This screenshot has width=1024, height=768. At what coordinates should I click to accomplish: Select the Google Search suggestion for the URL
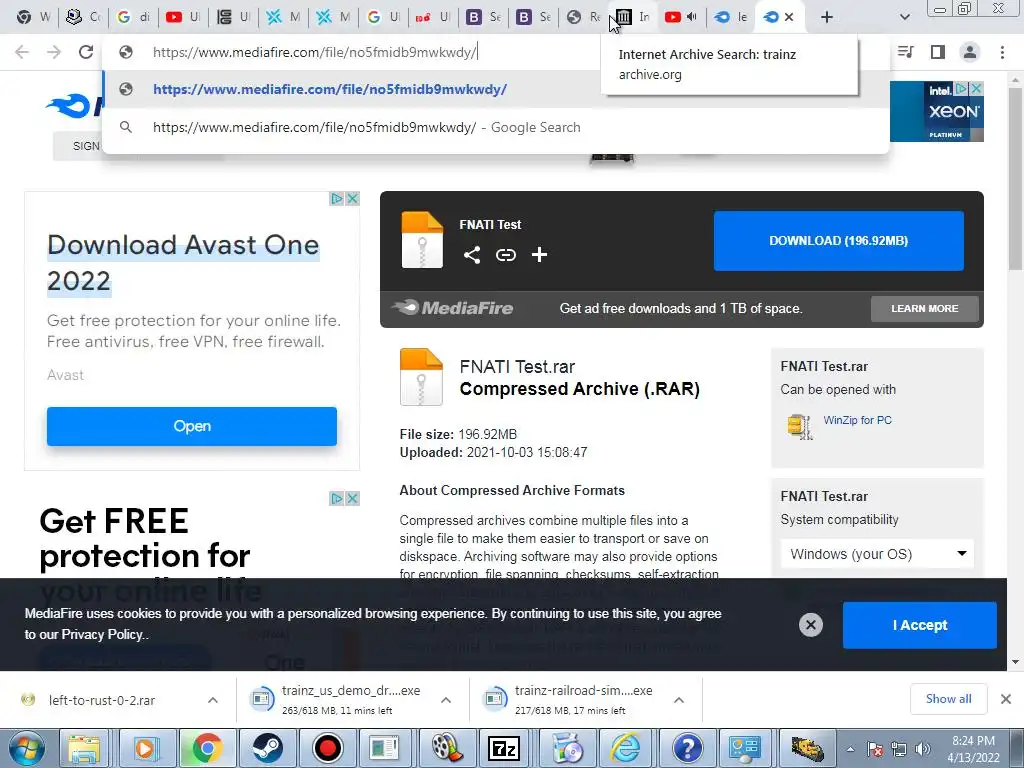496,127
